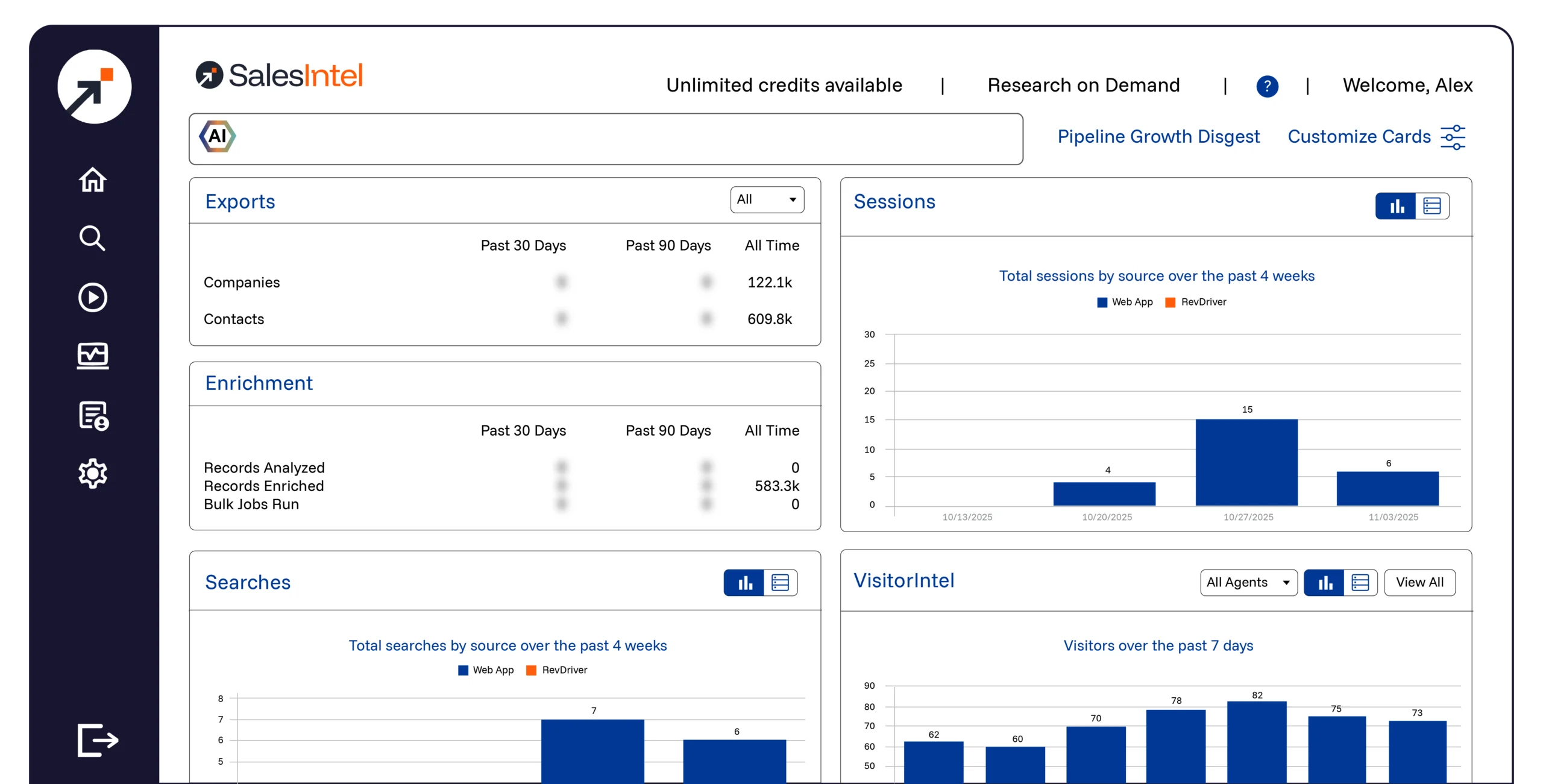Toggle RevDriver legend in Sessions chart
Screen dimensions: 1543x784
(1196, 302)
